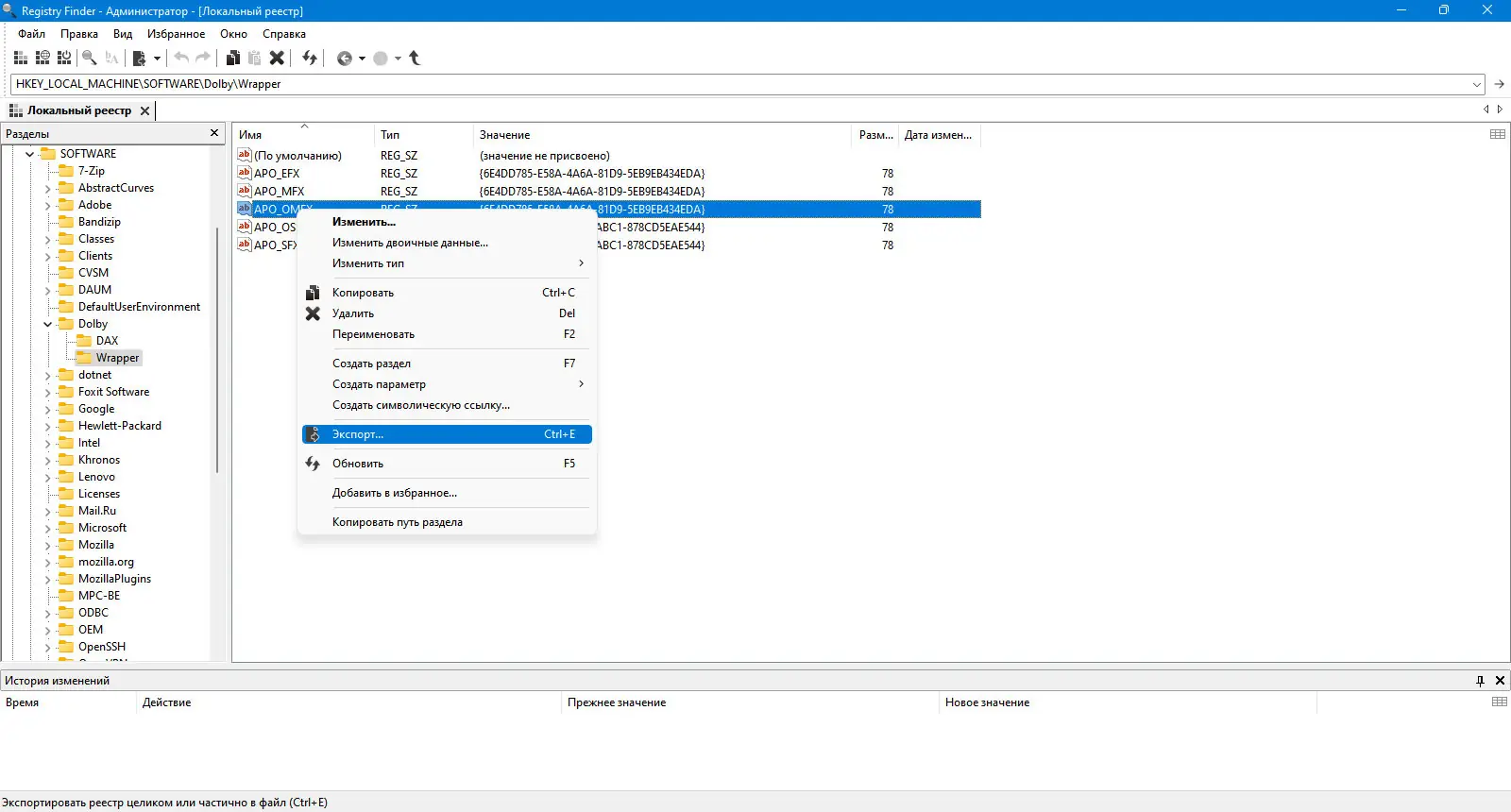Click the Export toolbar icon

(x=140, y=58)
